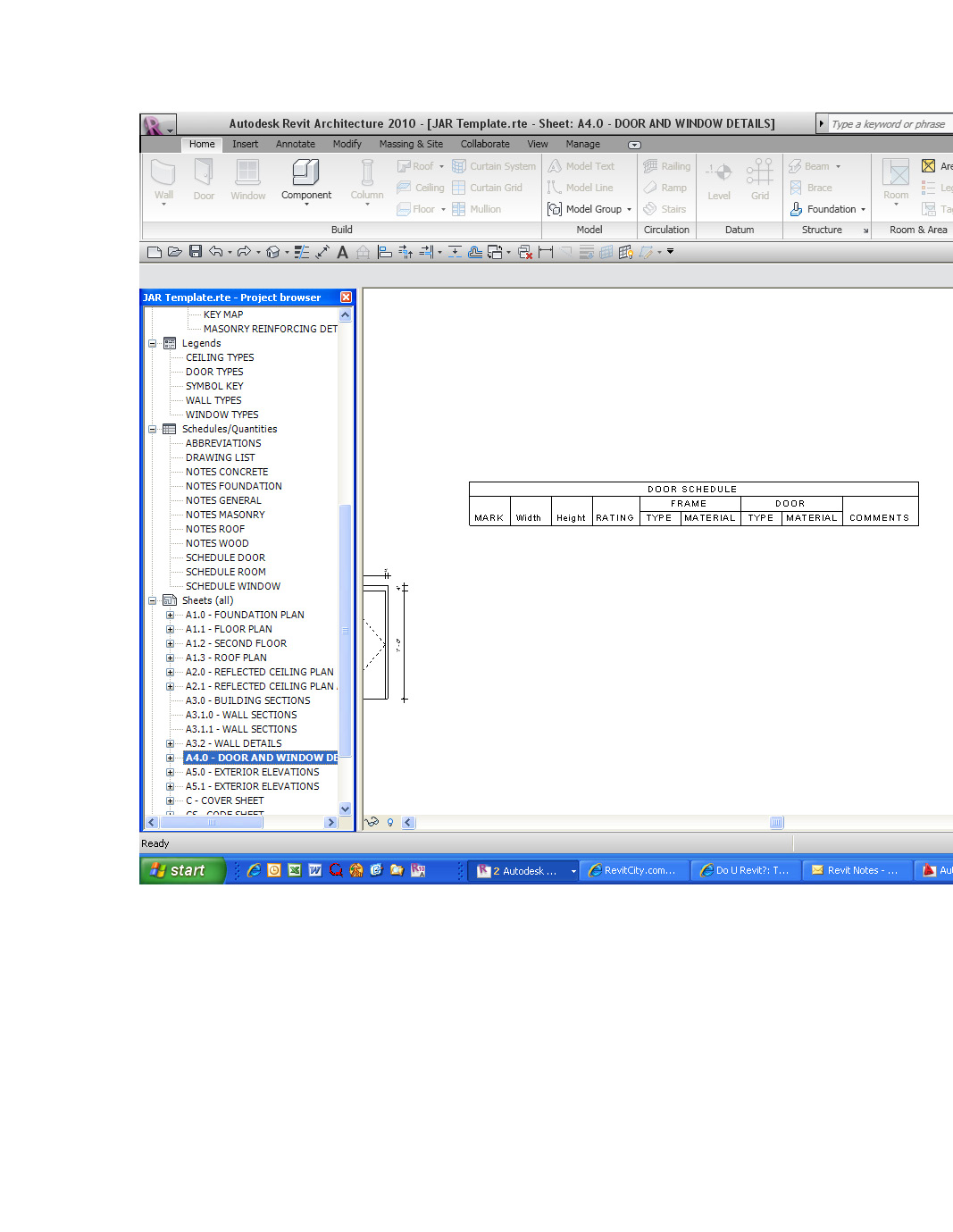
Task: Click the Project browser horizontal scrollbar thumb
Action: [212, 823]
